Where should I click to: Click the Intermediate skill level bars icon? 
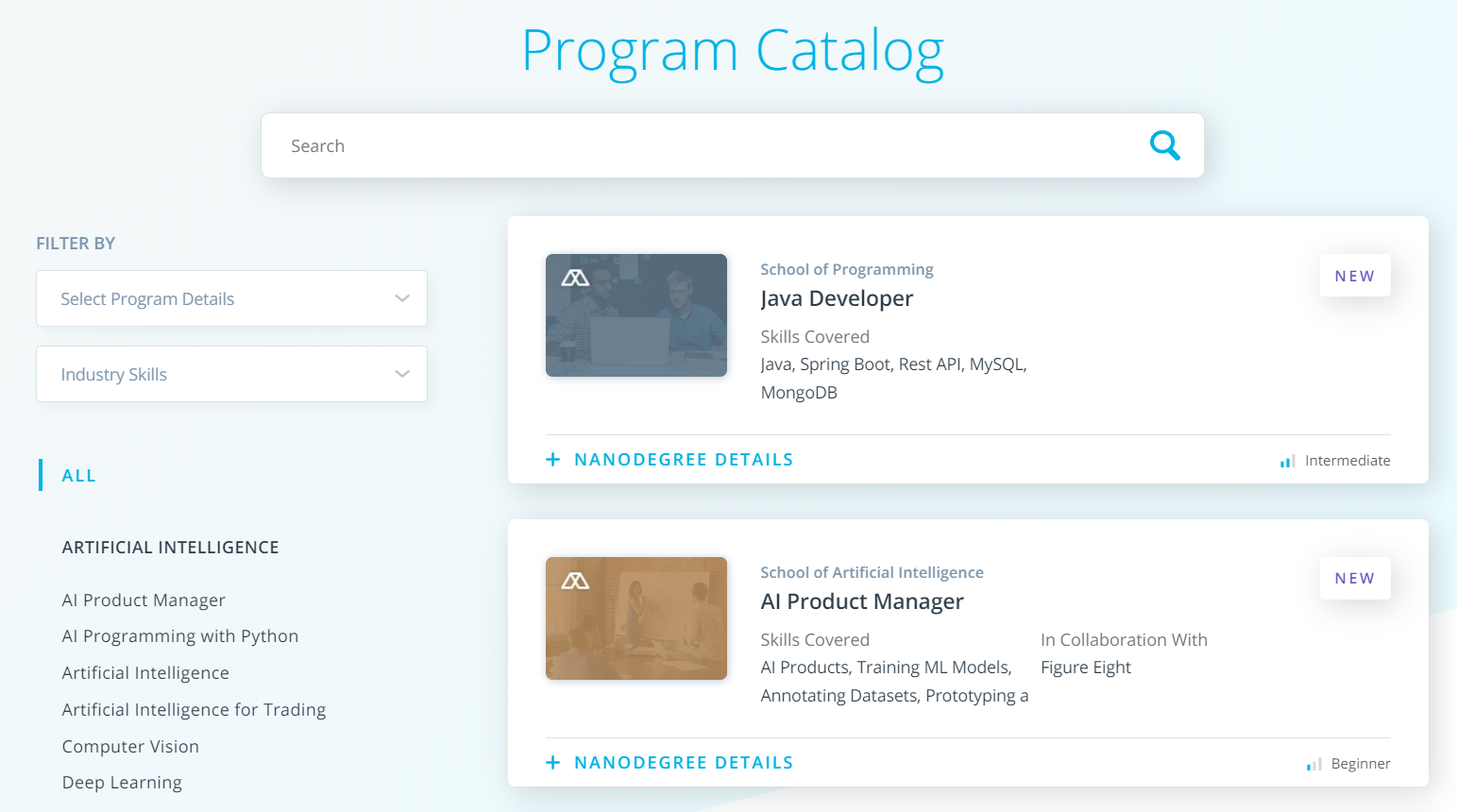[1286, 460]
